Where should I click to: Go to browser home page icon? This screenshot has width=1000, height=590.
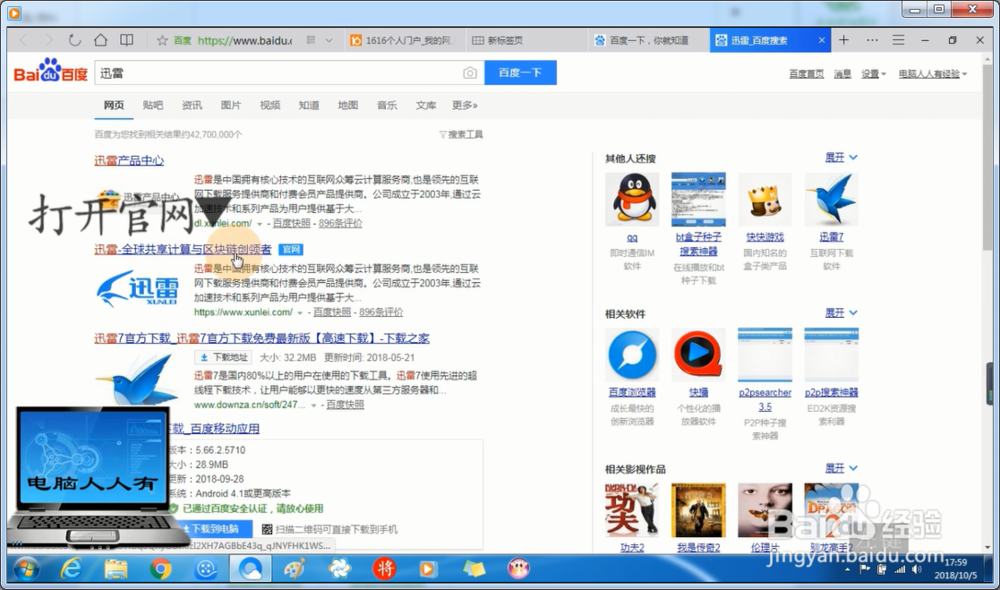click(x=101, y=40)
